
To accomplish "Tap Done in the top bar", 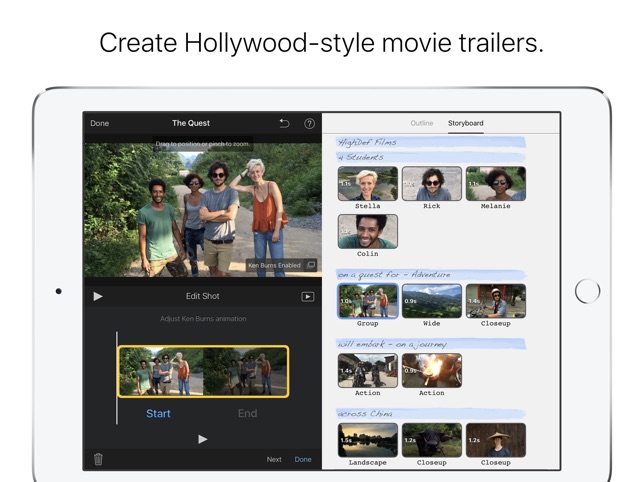I will 100,123.
